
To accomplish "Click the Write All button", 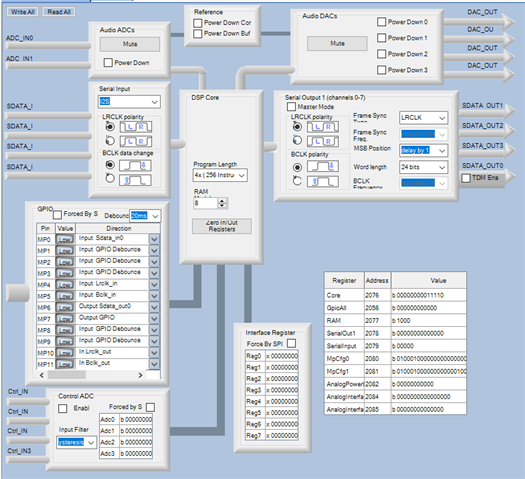I will [23, 12].
